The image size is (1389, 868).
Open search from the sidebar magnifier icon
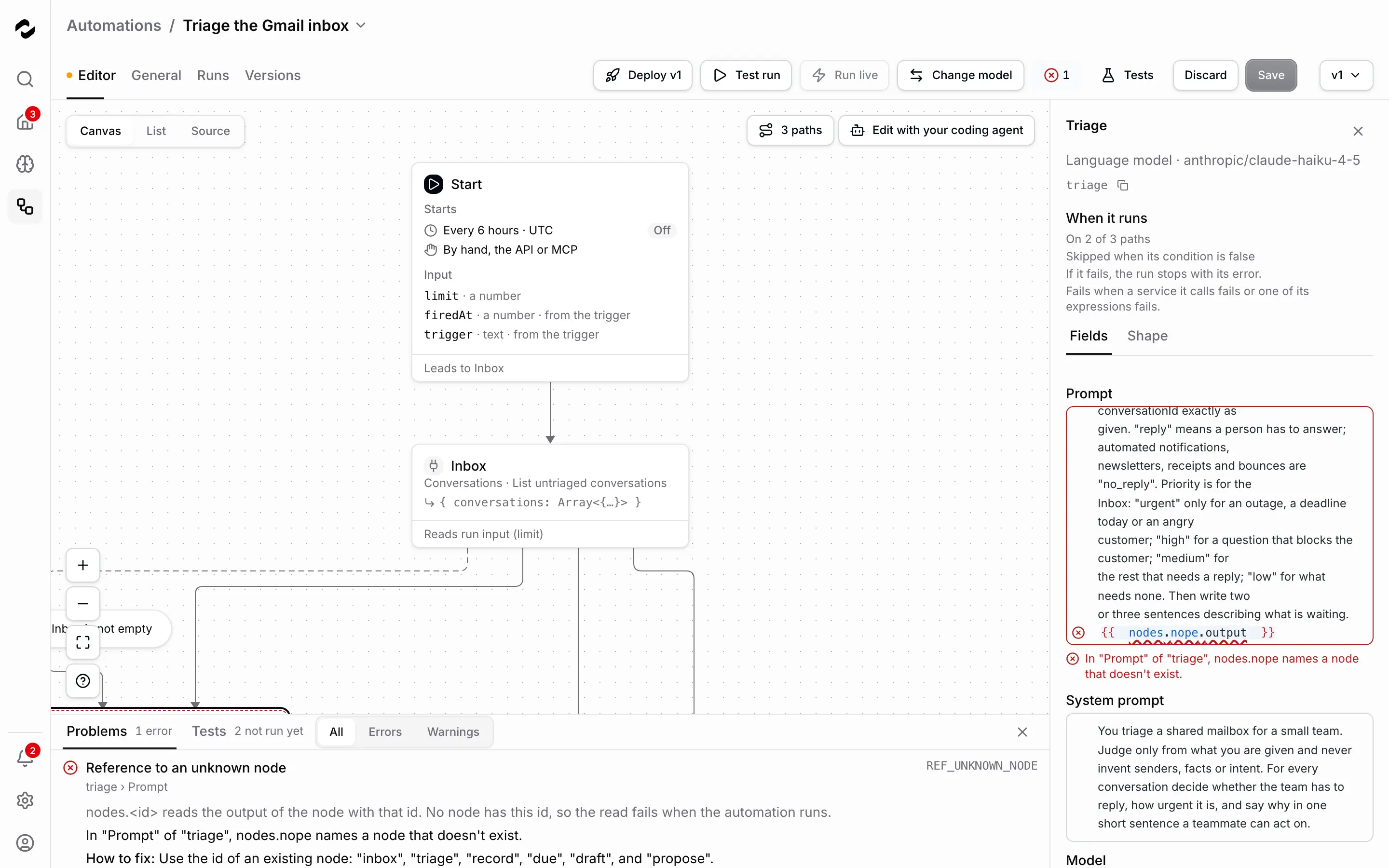[25, 79]
